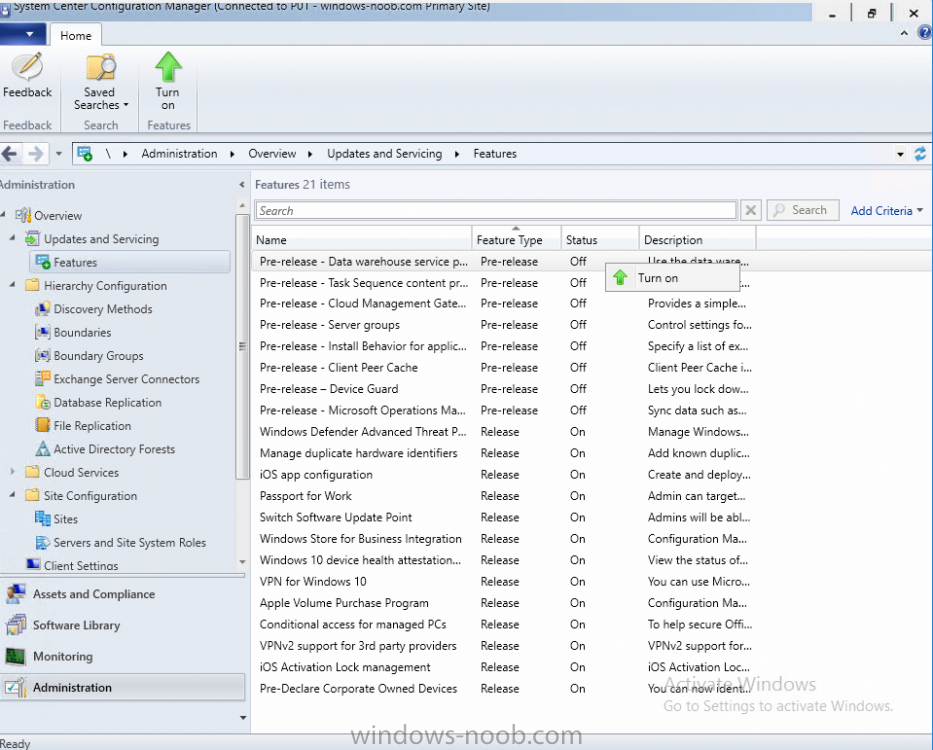Click the Assets and Compliance workspace icon
The height and width of the screenshot is (750, 933).
tap(16, 594)
